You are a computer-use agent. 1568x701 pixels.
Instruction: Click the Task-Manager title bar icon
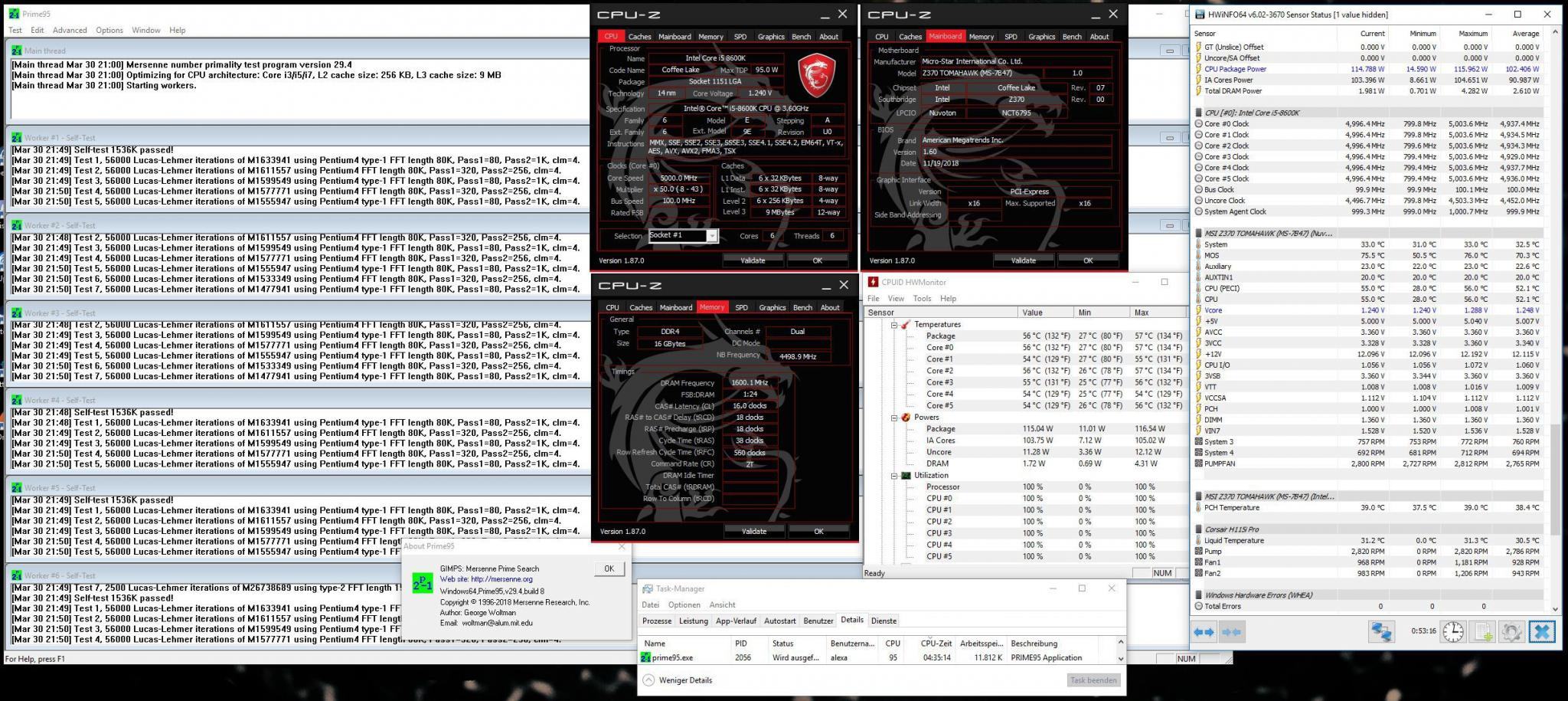pyautogui.click(x=648, y=589)
